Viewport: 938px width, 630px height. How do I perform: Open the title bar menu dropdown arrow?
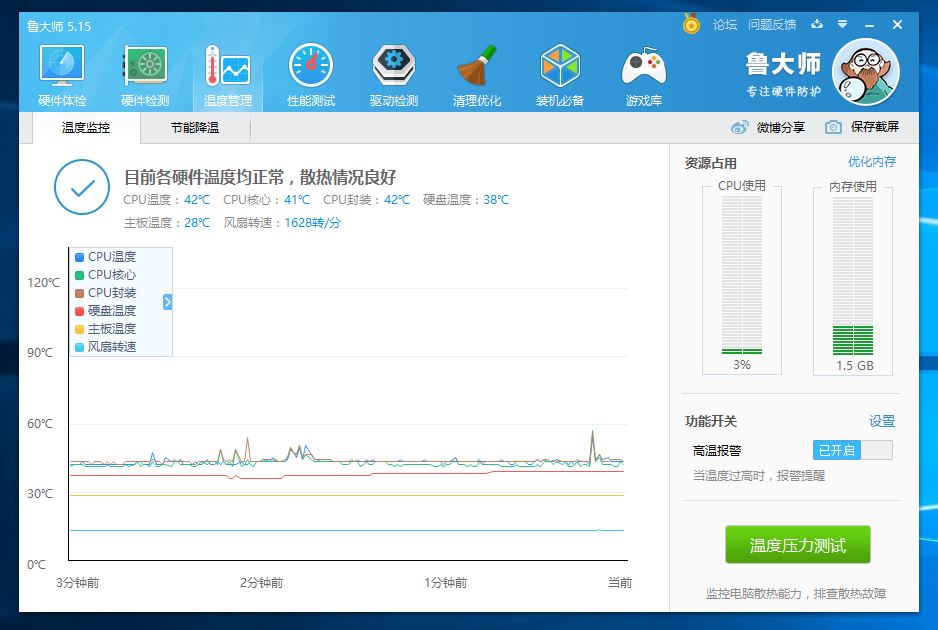[x=844, y=24]
